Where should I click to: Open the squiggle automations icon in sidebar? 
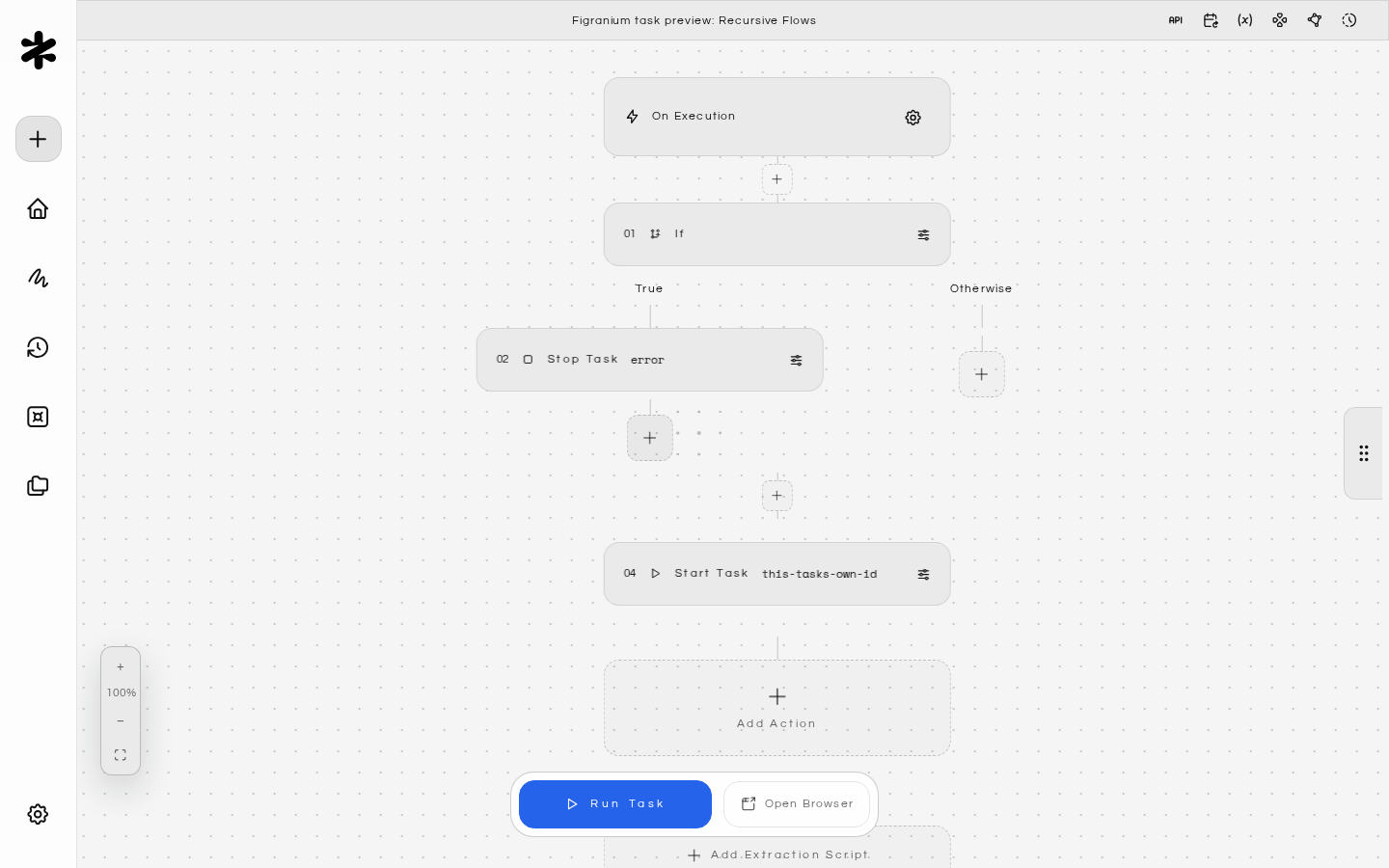(x=38, y=278)
